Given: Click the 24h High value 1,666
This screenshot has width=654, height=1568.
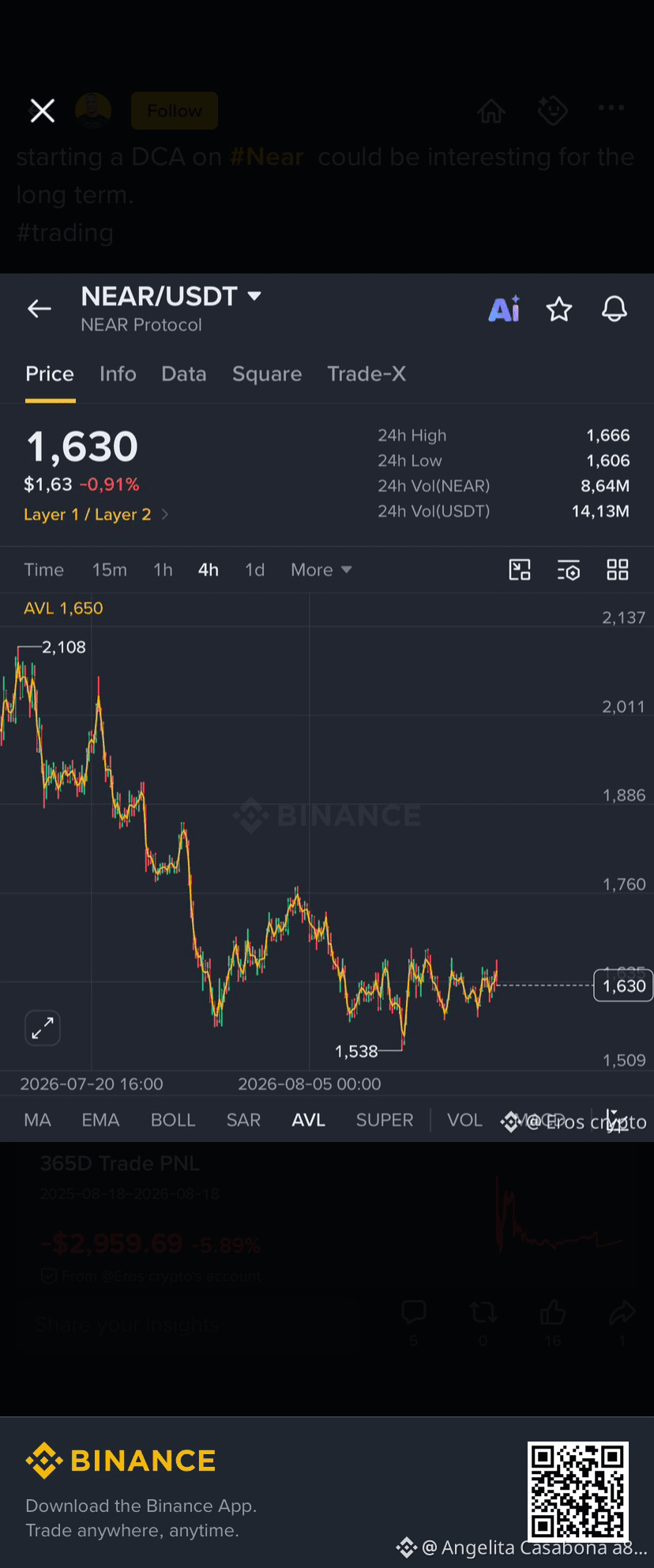Looking at the screenshot, I should [608, 435].
